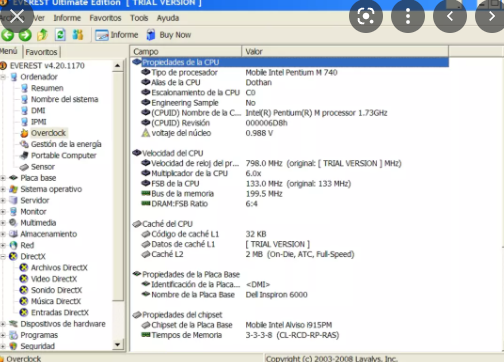The image size is (504, 362).
Task: Click the tree scrollbar up arrow
Action: click(x=117, y=66)
